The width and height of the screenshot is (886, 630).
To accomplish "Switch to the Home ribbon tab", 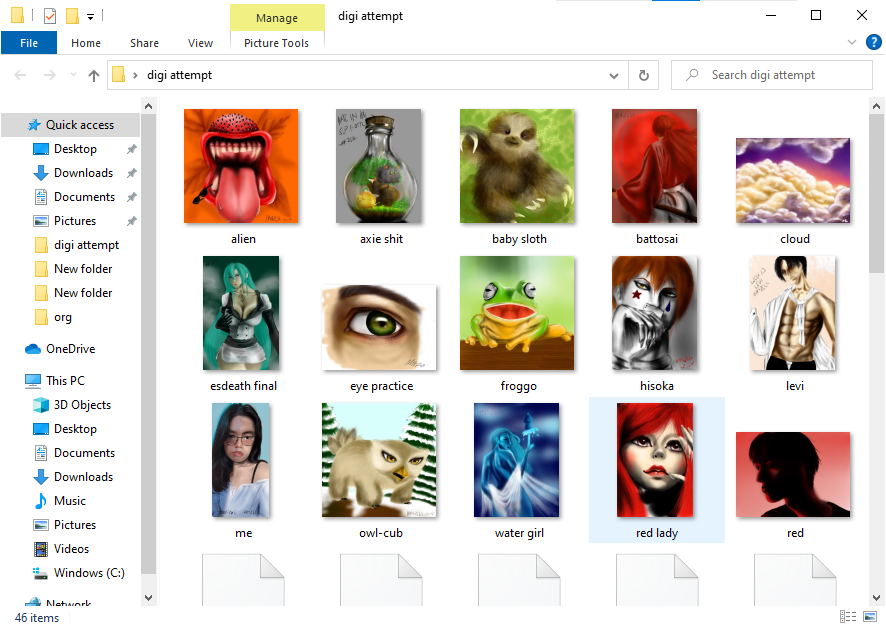I will [86, 43].
